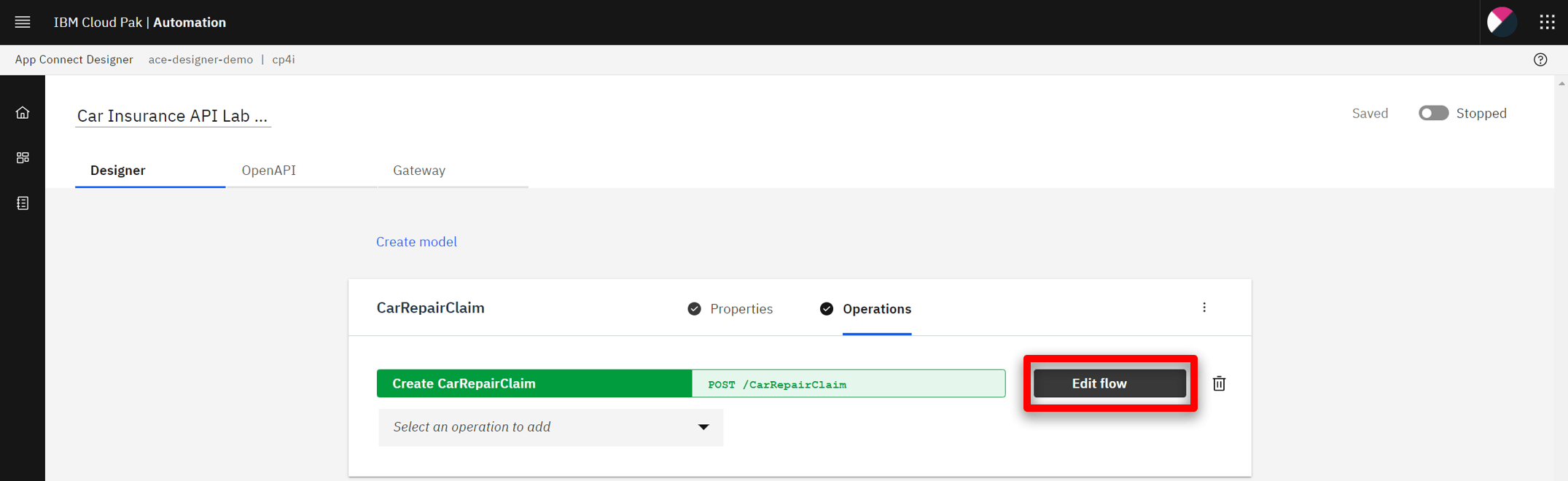The image size is (1568, 481).
Task: Open the CarRepairClaim overflow kebab menu
Action: tap(1204, 307)
